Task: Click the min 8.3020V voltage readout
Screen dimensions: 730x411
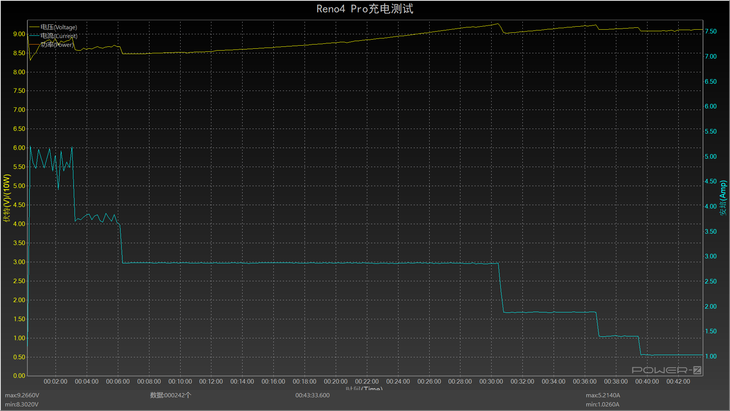Action: (25, 404)
